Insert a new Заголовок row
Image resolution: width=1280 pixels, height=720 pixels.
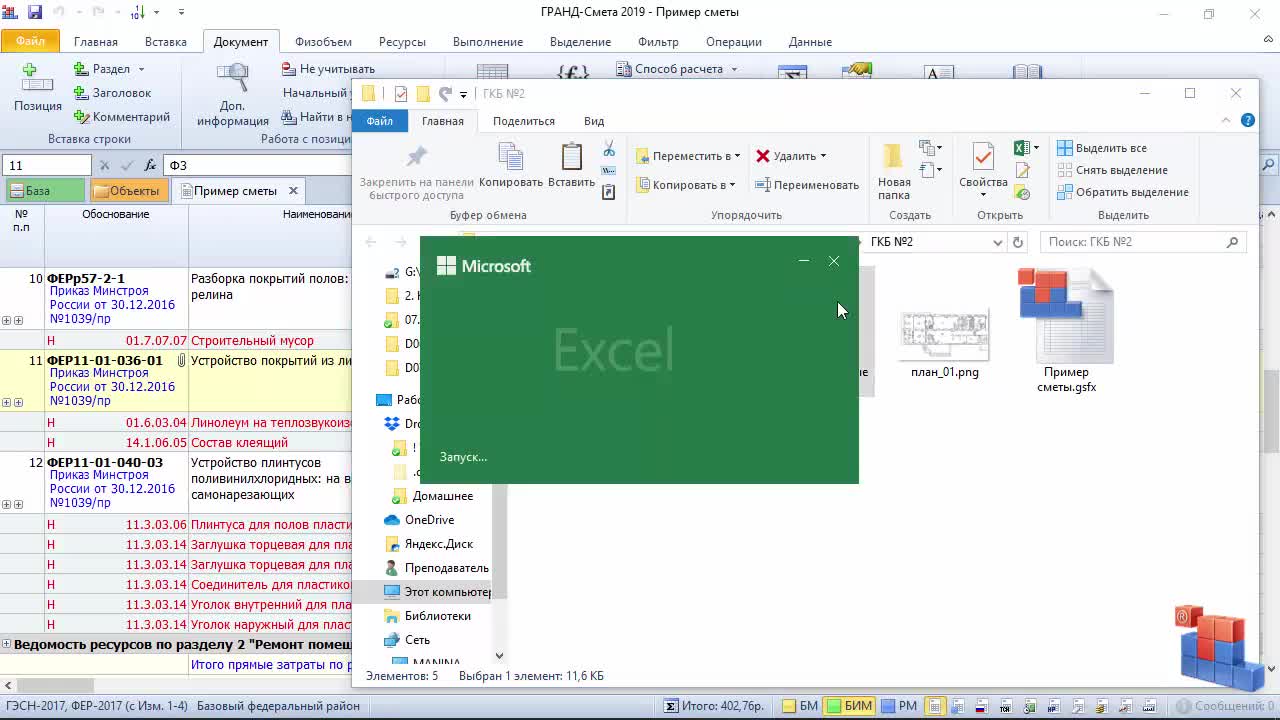point(111,93)
